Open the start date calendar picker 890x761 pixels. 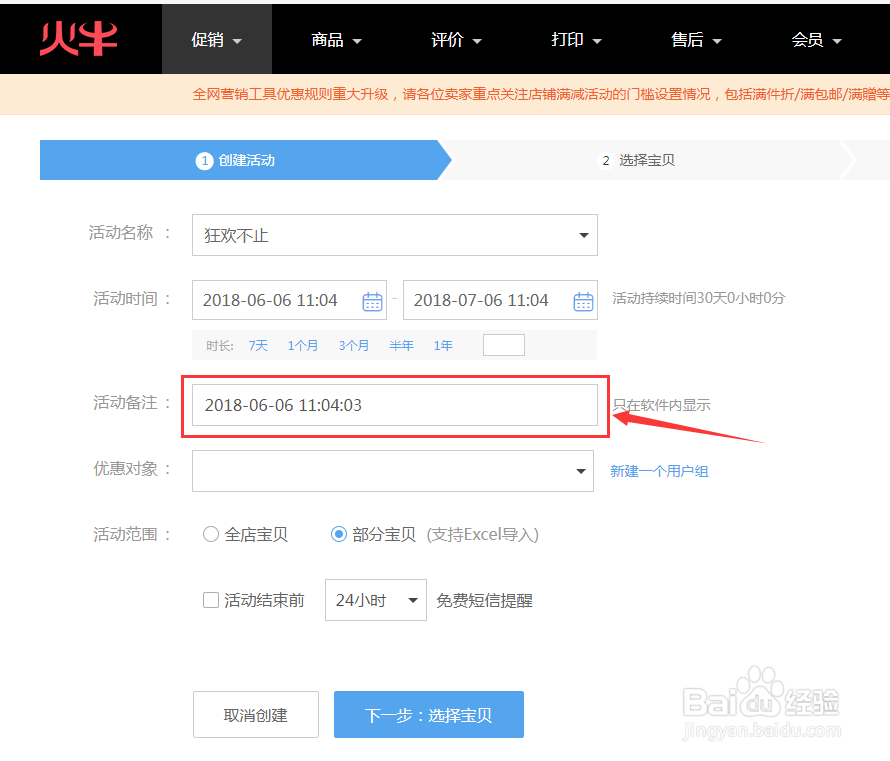(x=372, y=301)
